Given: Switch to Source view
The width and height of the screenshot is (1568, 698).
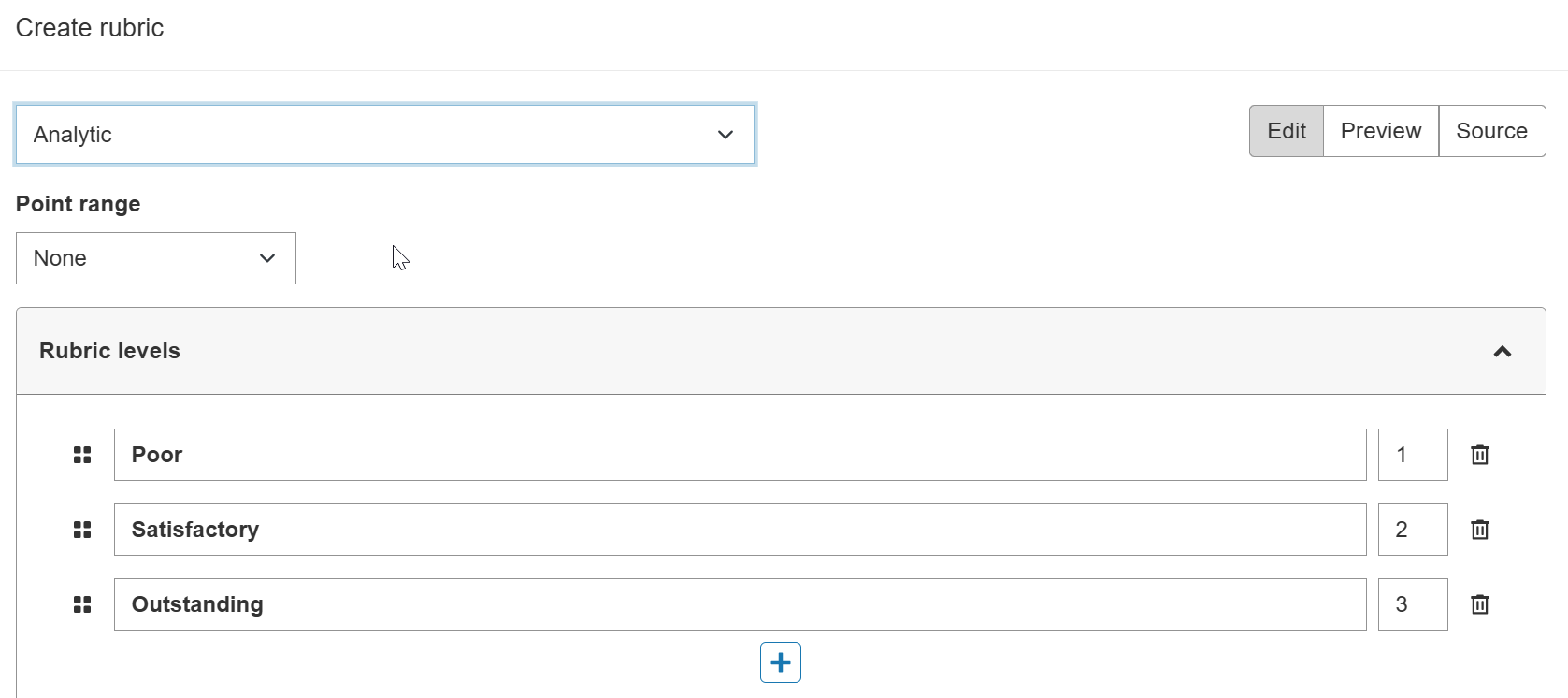Looking at the screenshot, I should pos(1491,131).
